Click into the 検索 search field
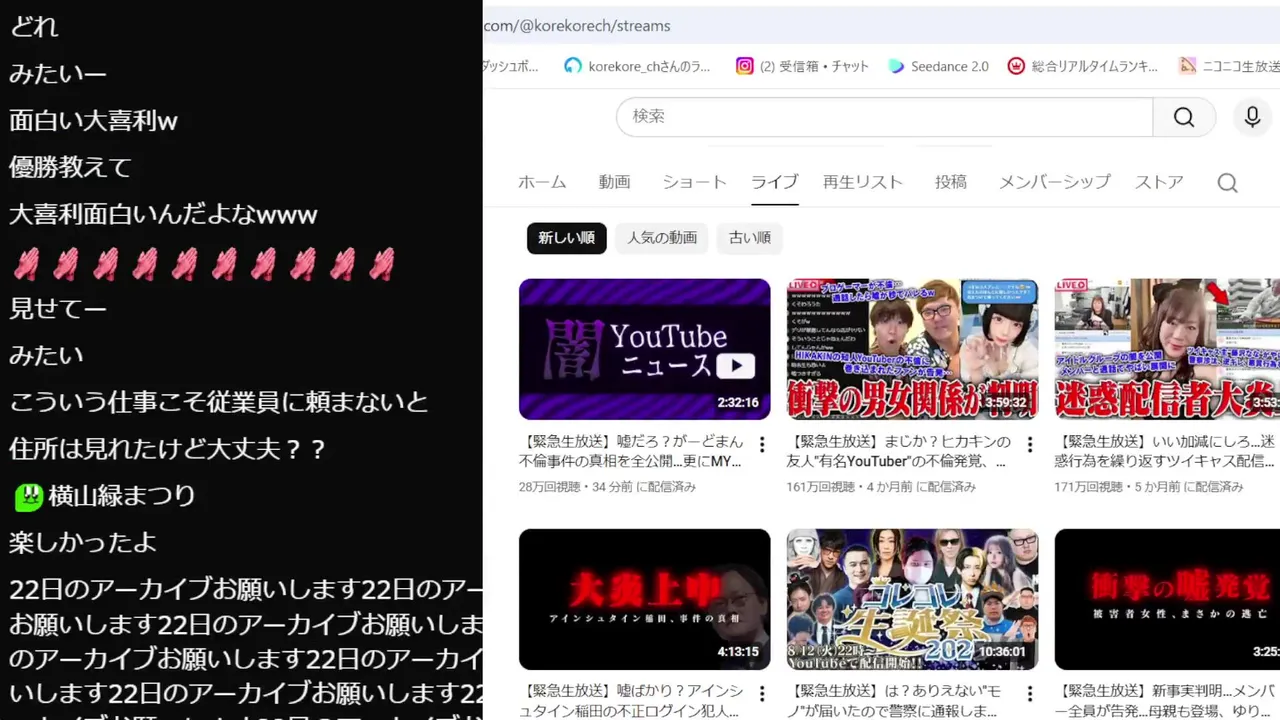The image size is (1280, 720). click(884, 117)
